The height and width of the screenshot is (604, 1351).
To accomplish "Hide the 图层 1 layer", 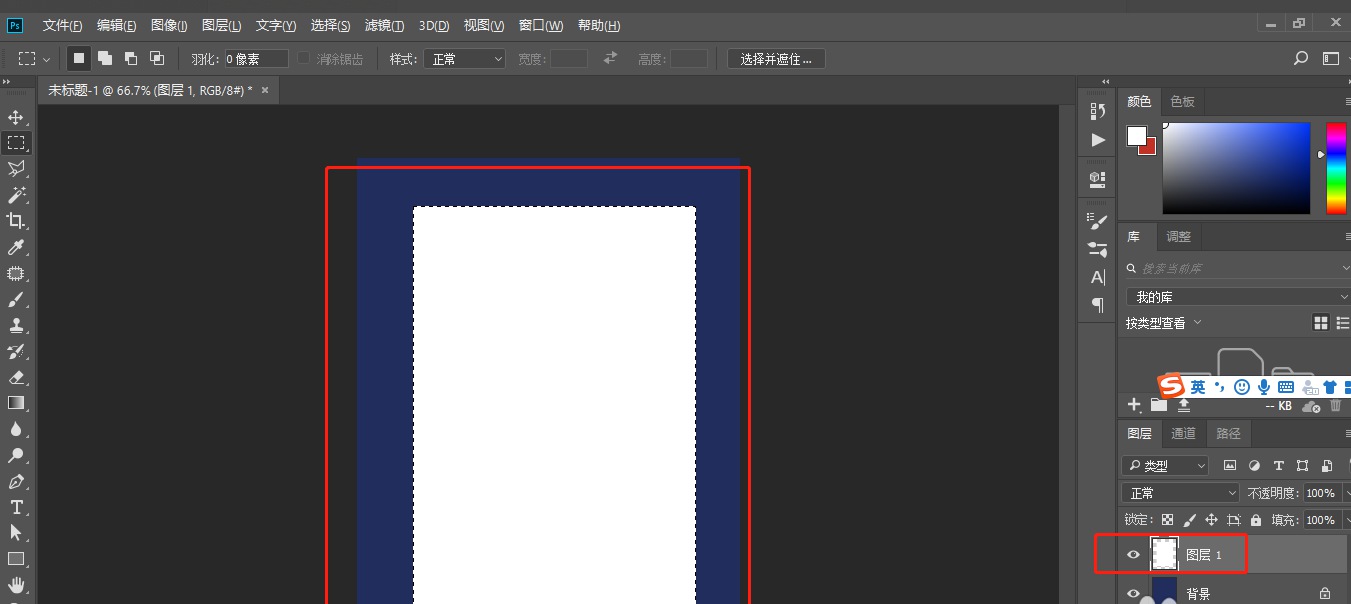I will click(x=1133, y=554).
